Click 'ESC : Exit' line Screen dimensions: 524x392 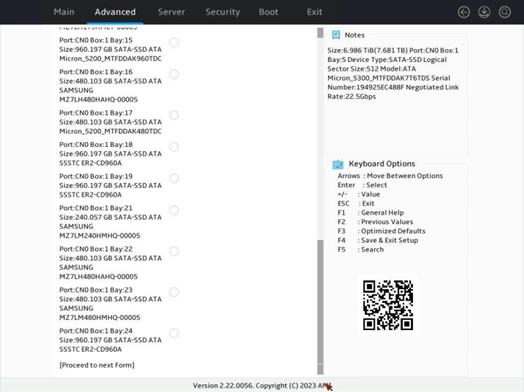coord(356,204)
